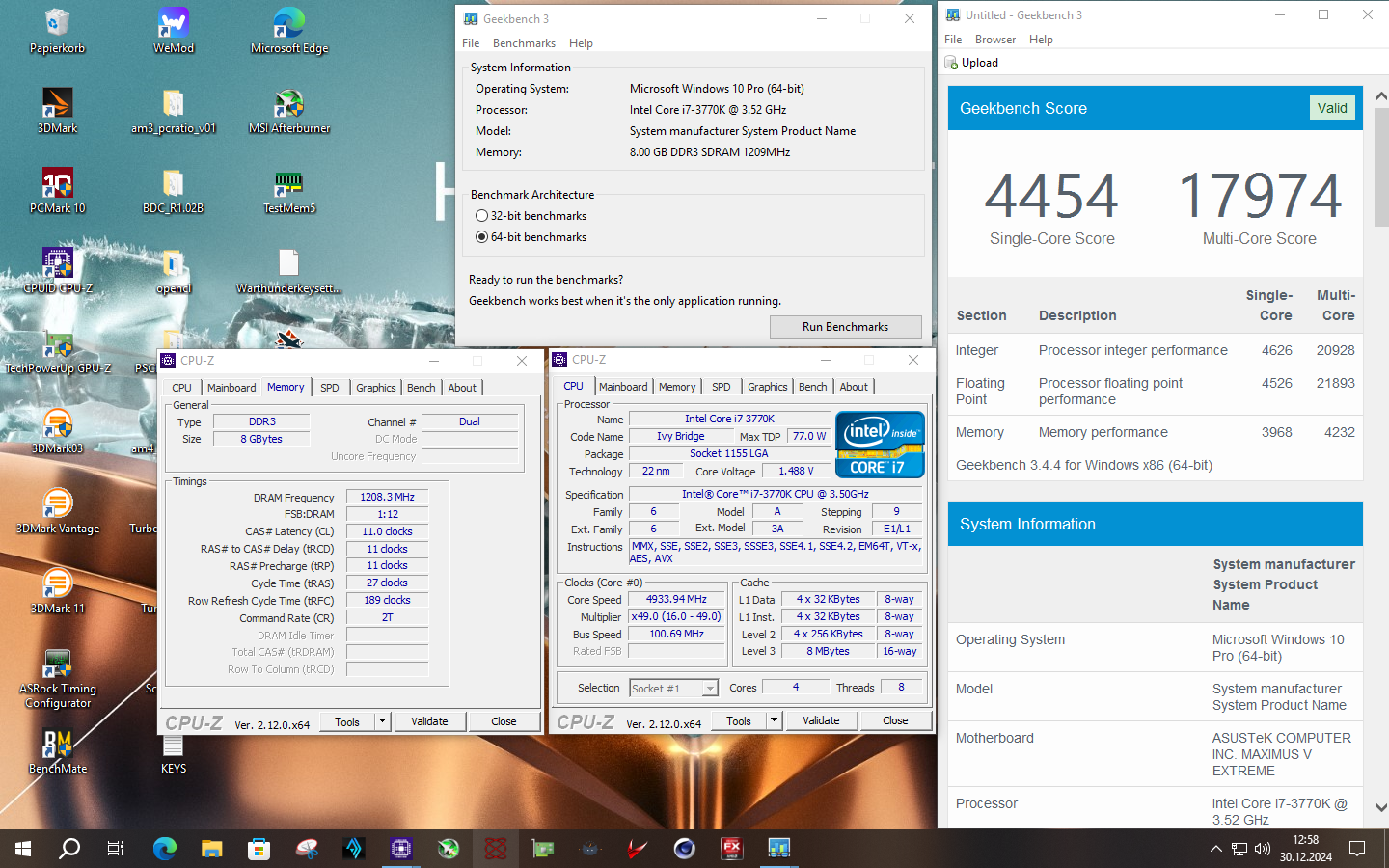Click Validate in memory CPU-Z window
The image size is (1389, 868).
pos(429,721)
